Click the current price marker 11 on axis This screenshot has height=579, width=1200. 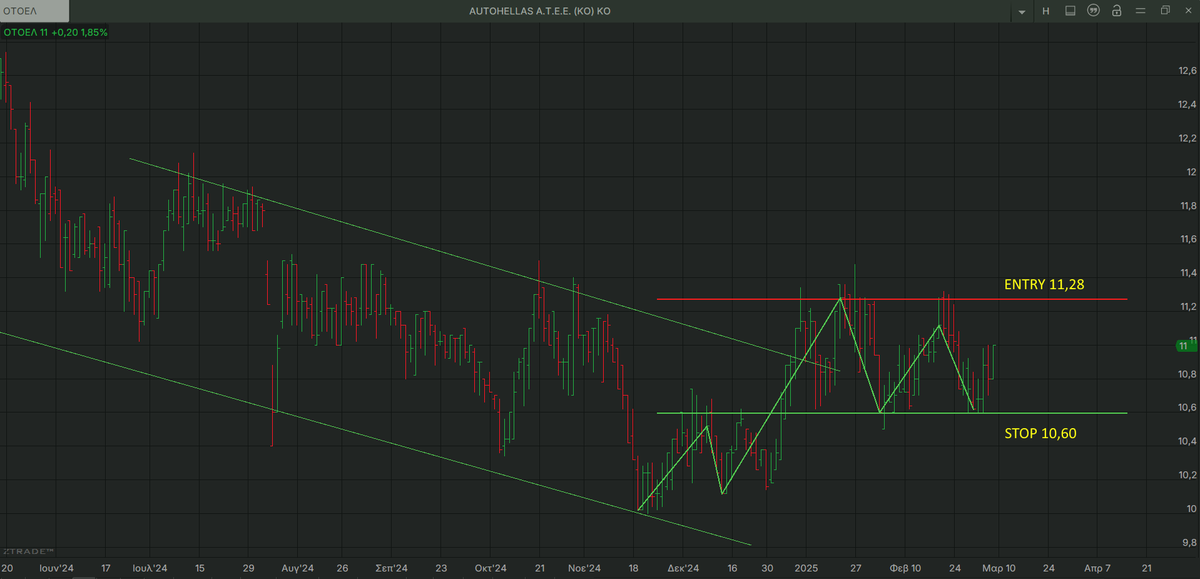pos(1185,345)
